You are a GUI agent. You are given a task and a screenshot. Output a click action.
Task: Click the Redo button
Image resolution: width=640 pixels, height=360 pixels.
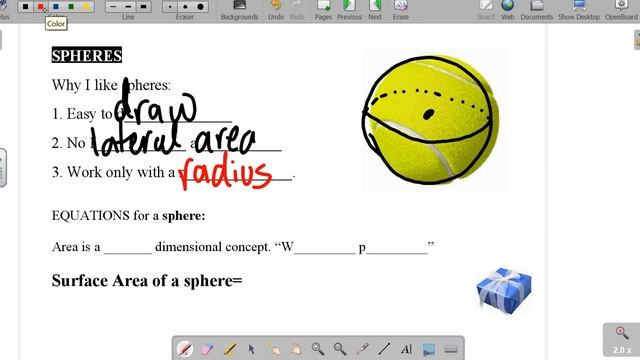297,10
